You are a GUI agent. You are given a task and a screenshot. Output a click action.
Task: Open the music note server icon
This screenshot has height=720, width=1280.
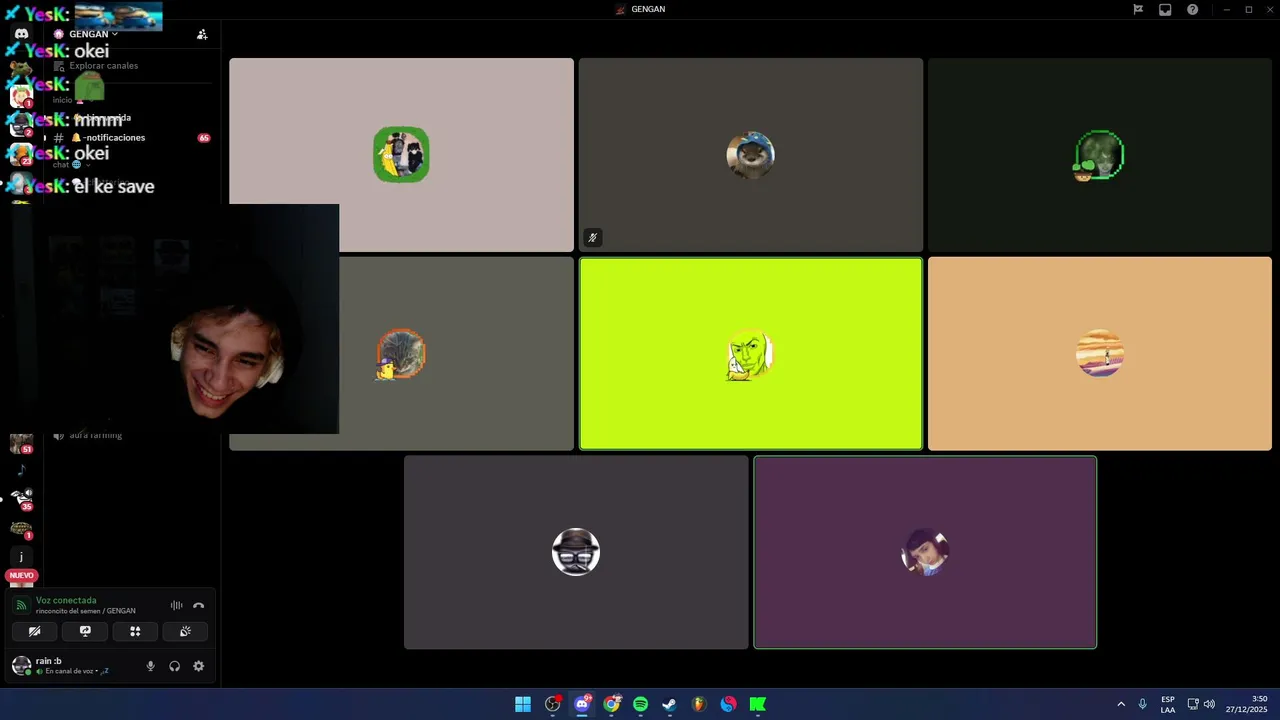pos(21,470)
